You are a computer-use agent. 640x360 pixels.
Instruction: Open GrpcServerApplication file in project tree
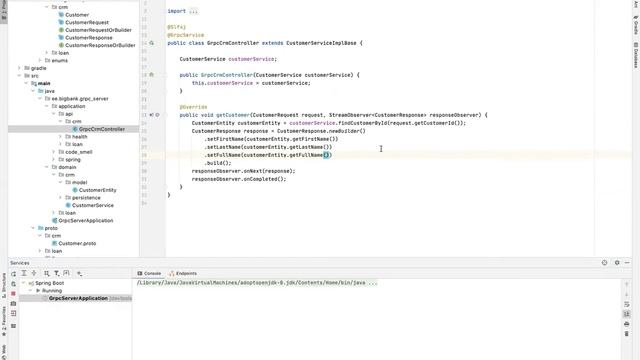coord(86,220)
